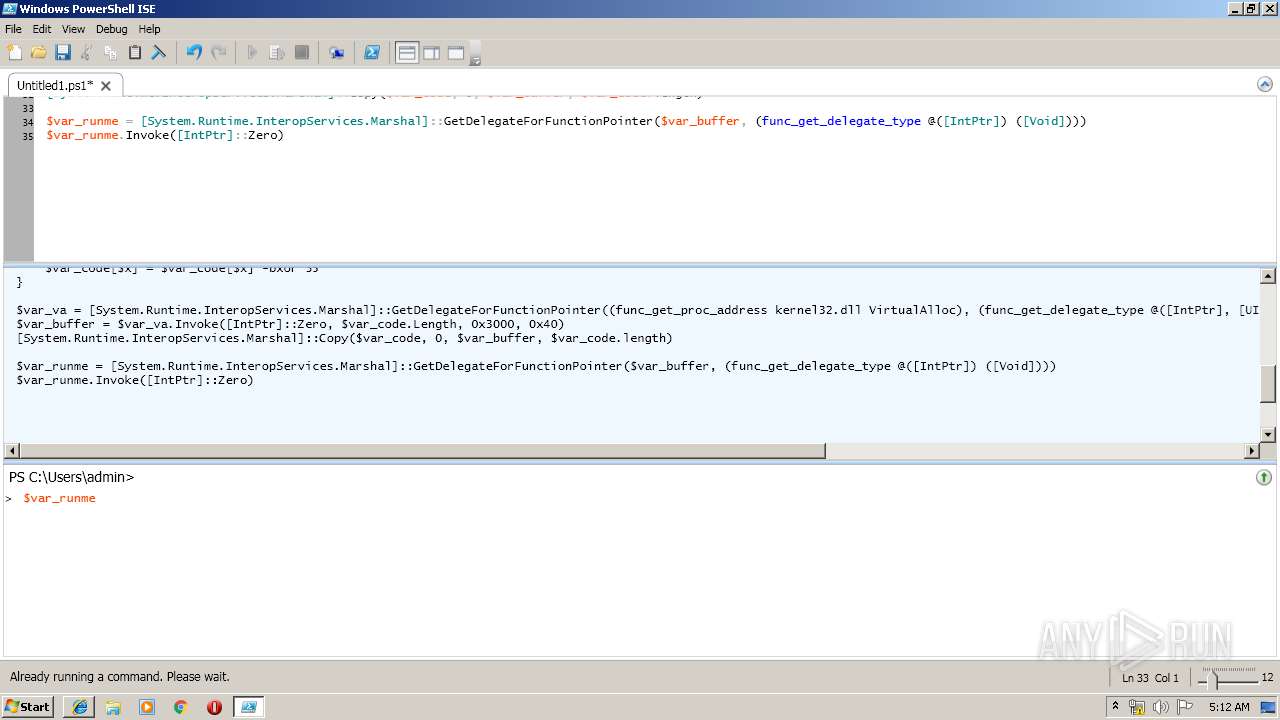Click the green arrow in command pane
The height and width of the screenshot is (720, 1280).
coord(1264,478)
